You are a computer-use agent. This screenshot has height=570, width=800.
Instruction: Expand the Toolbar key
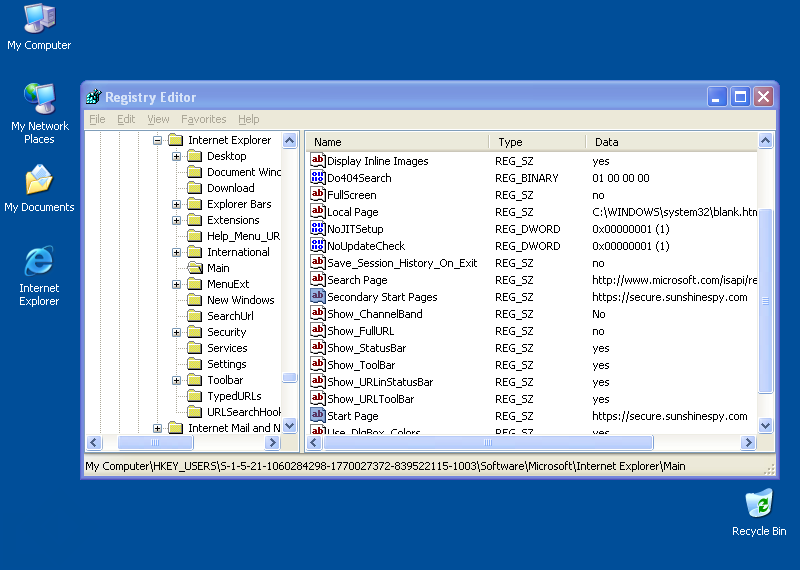click(x=177, y=380)
